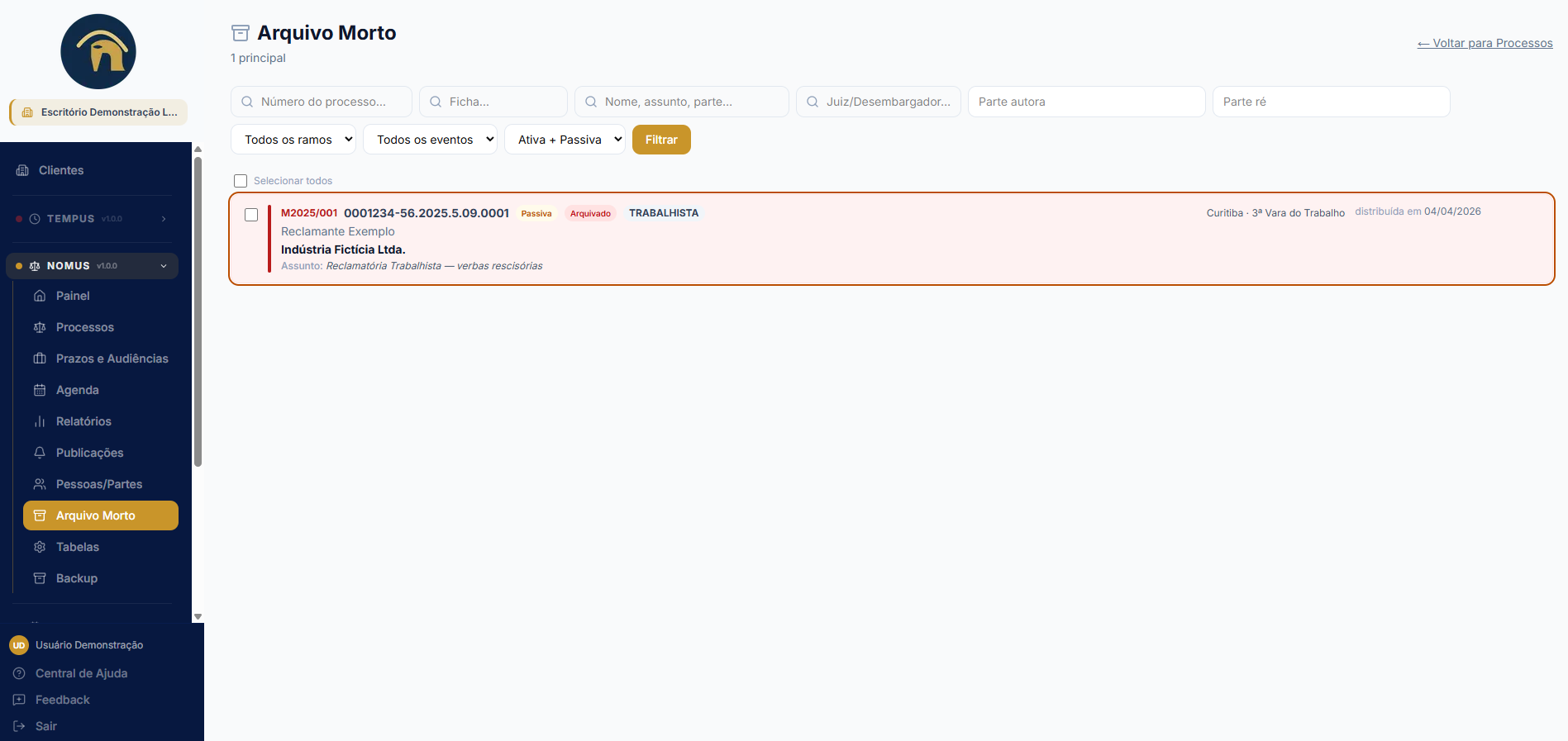Click the archive icon beside the page title

coord(241,33)
